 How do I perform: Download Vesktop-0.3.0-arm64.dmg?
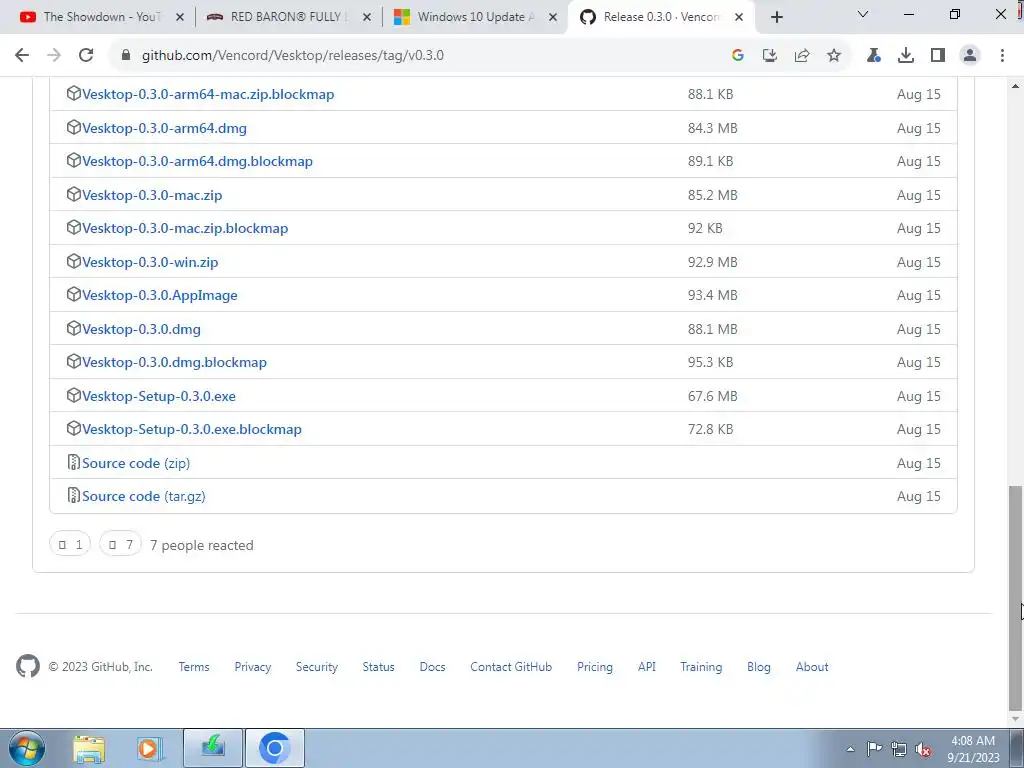165,128
